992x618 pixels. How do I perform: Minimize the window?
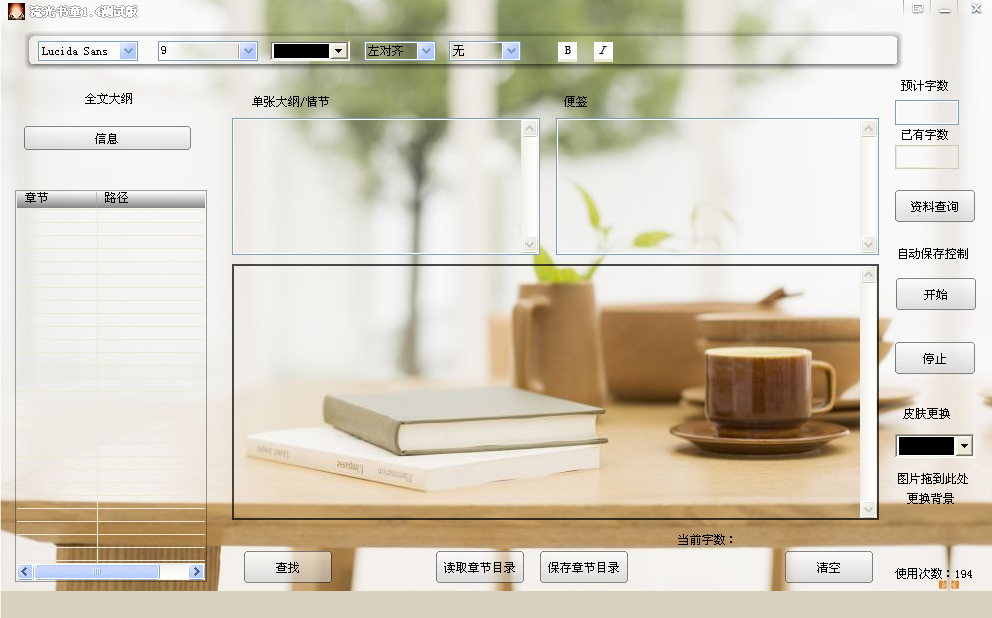tap(945, 9)
